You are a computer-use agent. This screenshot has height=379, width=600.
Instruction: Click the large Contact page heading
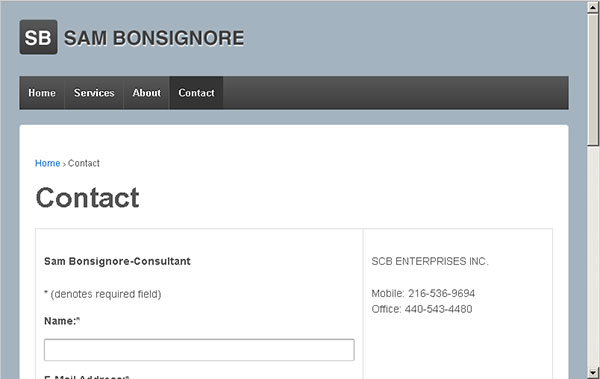(x=87, y=198)
